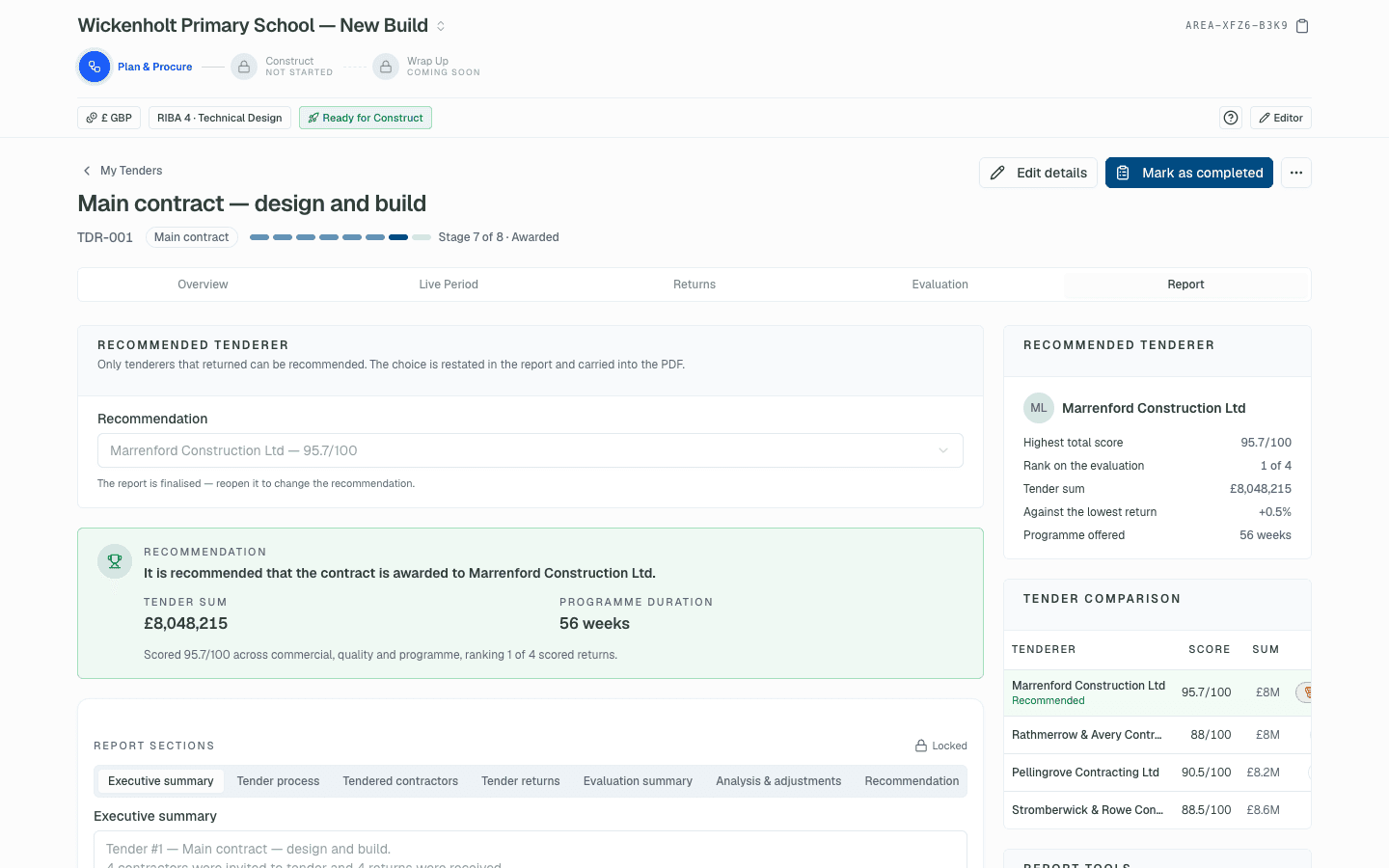Click the locked Wrap Up phase icon
1389x868 pixels.
(386, 67)
